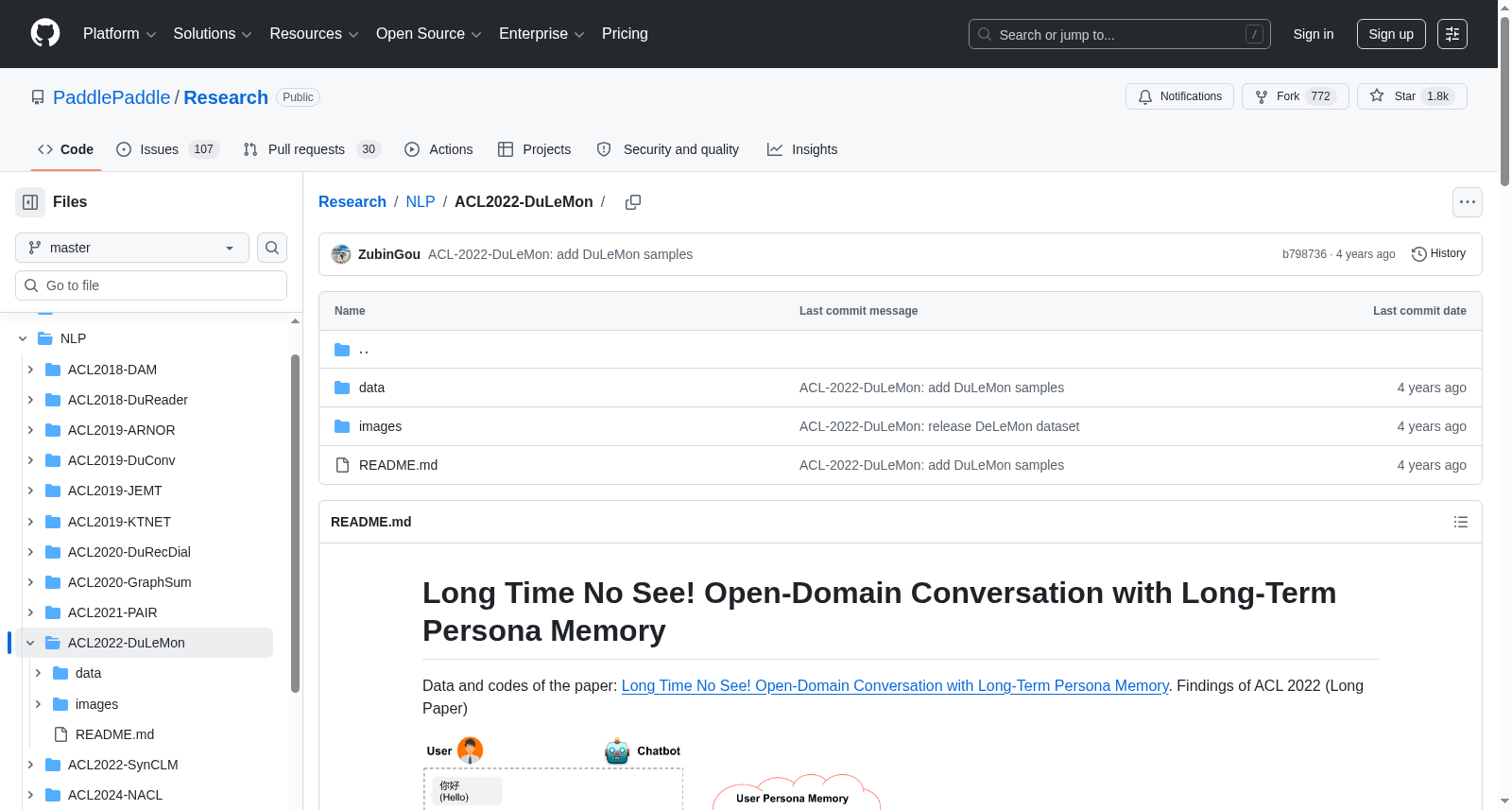The height and width of the screenshot is (810, 1512).
Task: Open ZubinGou's avatar
Action: click(341, 254)
